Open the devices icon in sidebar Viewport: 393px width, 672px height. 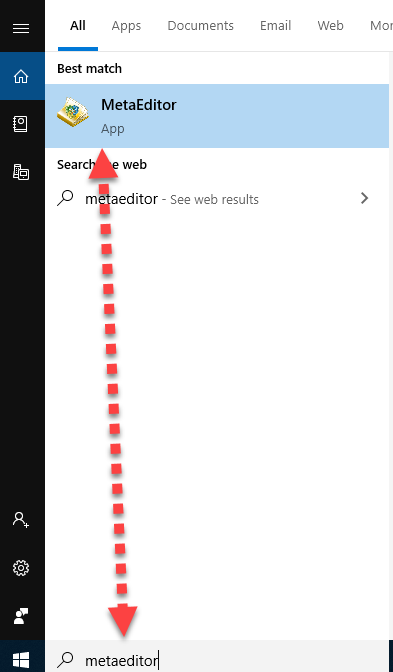(21, 171)
